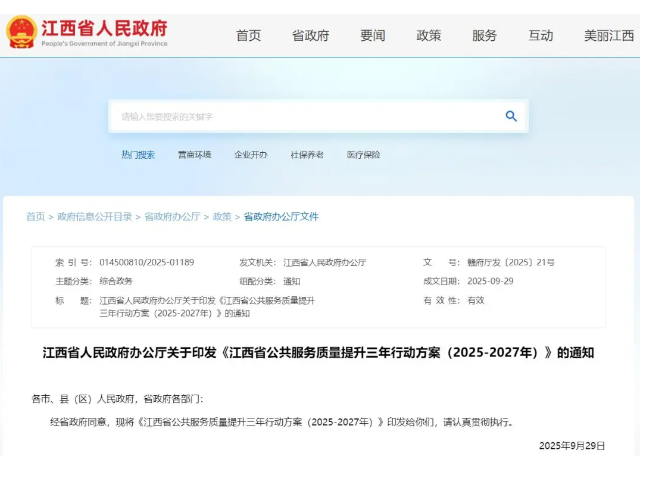Click the 首页 breadcrumb link
Screen dimensions: 646x477
[x=35, y=216]
